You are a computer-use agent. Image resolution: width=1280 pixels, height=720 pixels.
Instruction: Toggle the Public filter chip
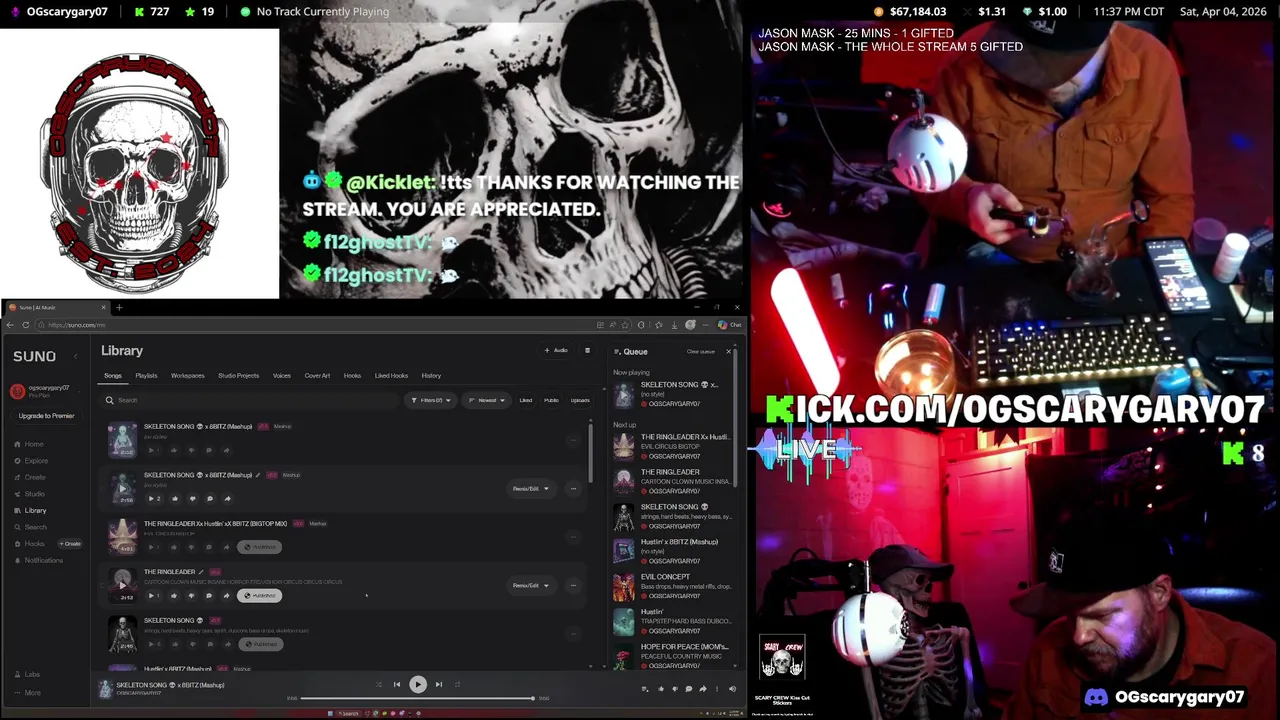point(551,400)
